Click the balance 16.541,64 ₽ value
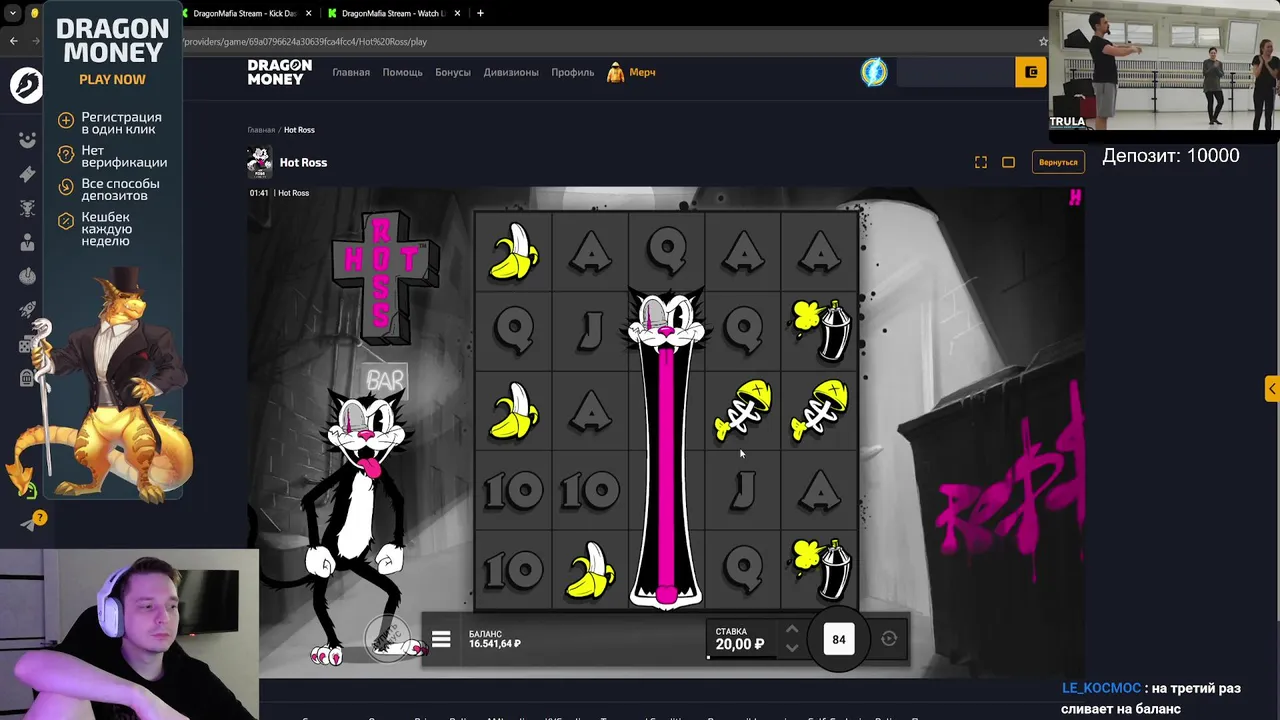This screenshot has width=1280, height=720. (495, 644)
